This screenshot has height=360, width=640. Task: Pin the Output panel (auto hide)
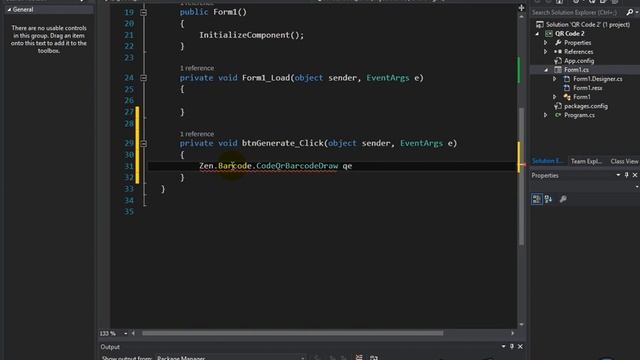coord(512,347)
